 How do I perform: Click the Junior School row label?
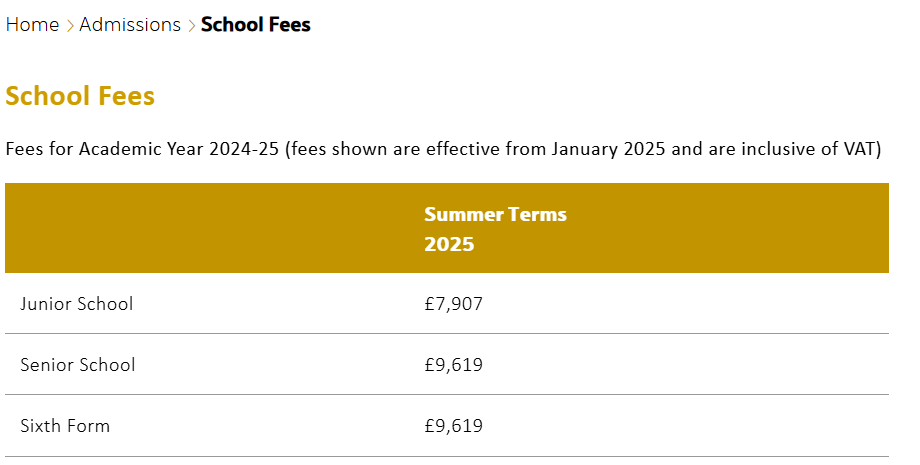[77, 304]
